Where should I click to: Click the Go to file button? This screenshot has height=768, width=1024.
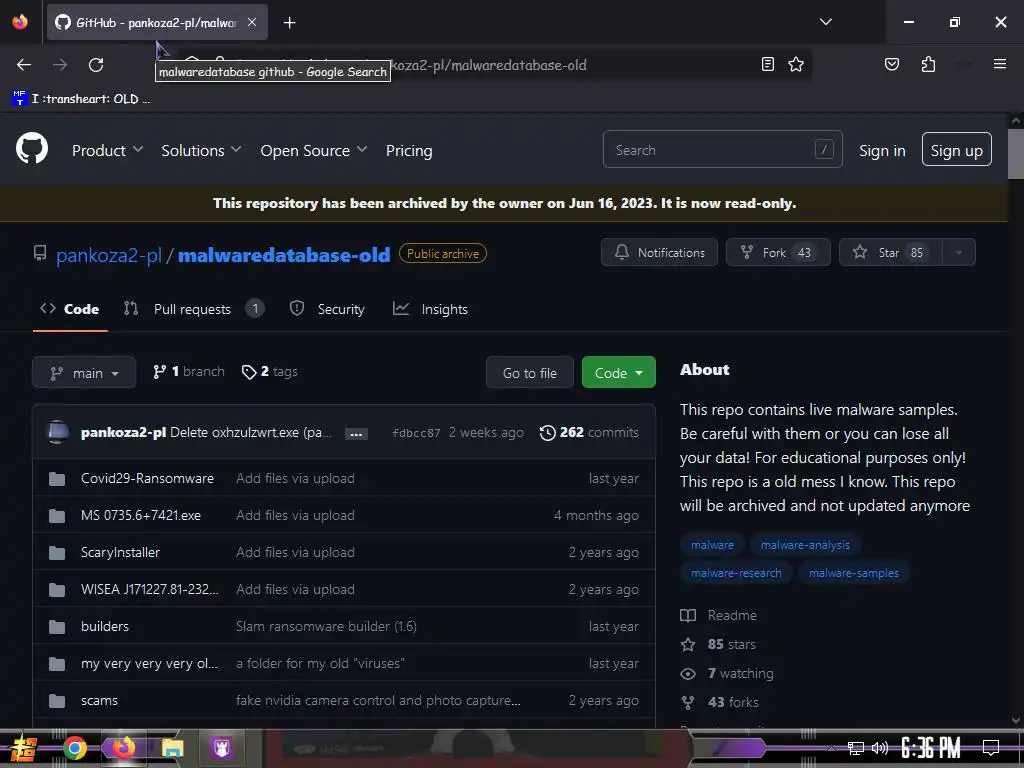pyautogui.click(x=530, y=372)
